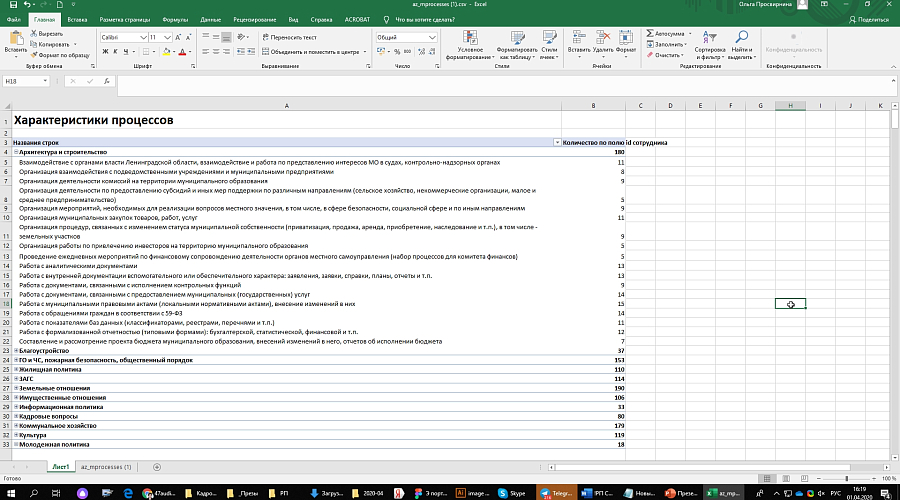The width and height of the screenshot is (900, 500).
Task: Open Fill (Заполнить) dropdown
Action: coord(666,44)
